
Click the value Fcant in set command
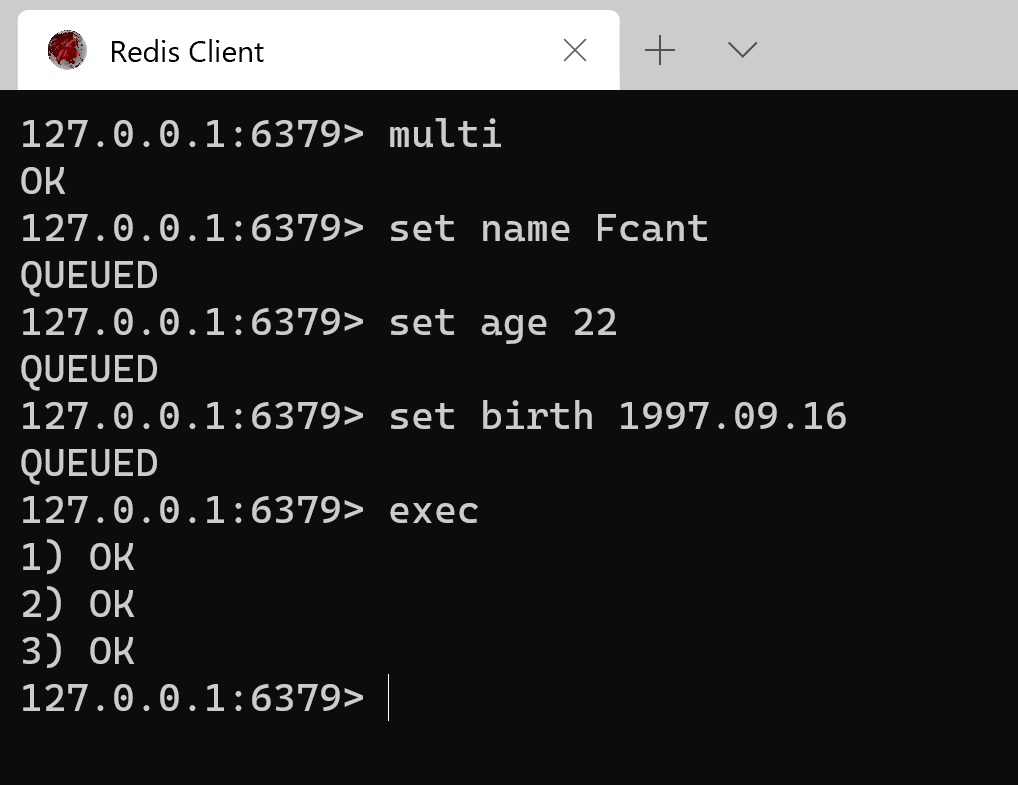click(651, 228)
